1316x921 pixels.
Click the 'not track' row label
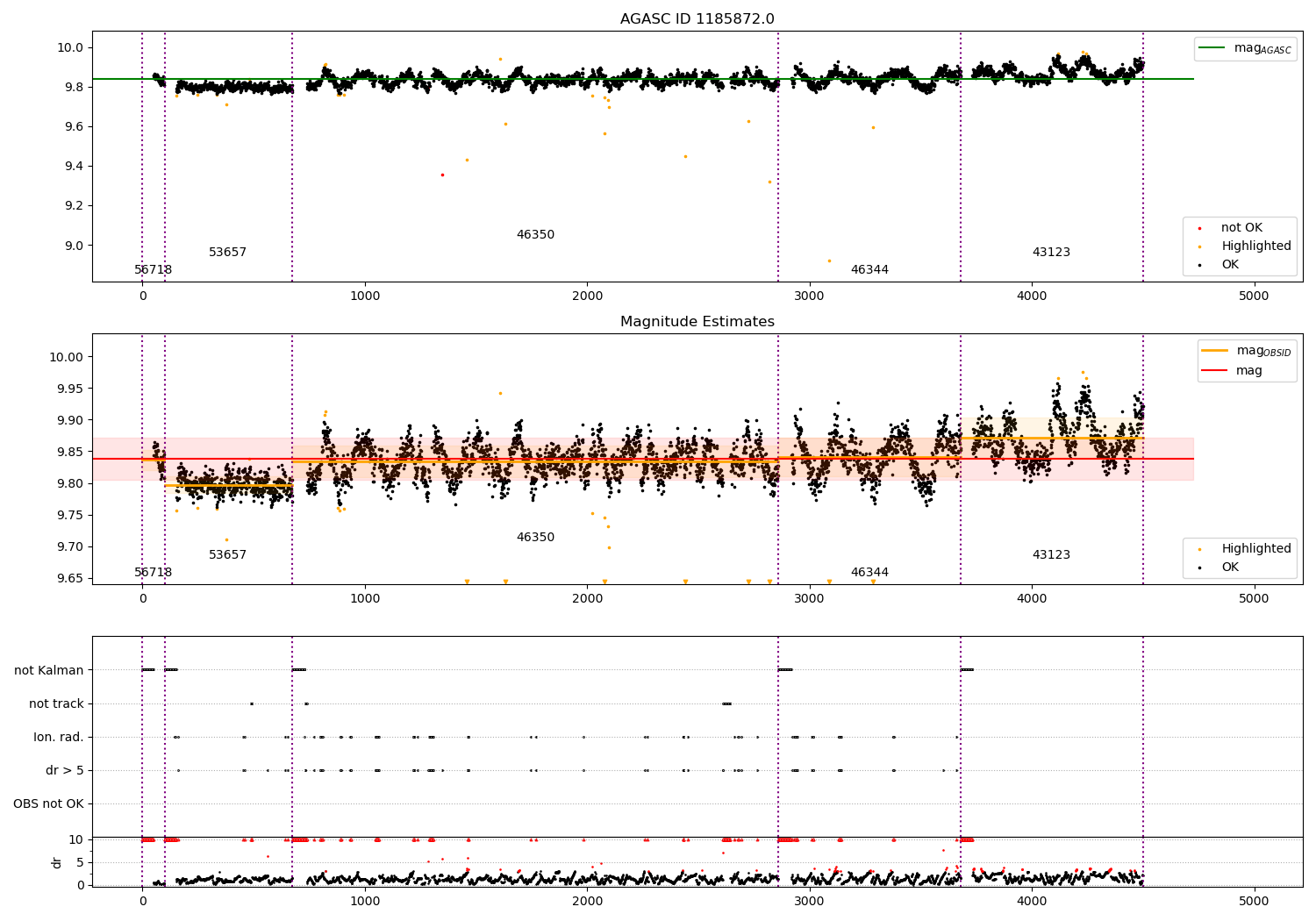click(x=56, y=704)
